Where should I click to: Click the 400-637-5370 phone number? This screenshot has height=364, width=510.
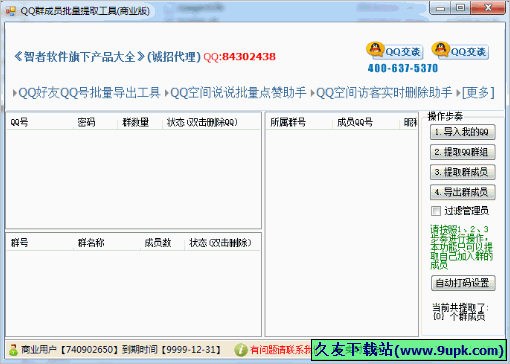[x=403, y=68]
